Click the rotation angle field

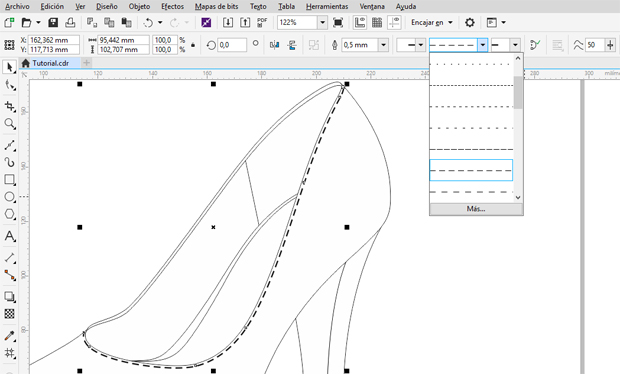point(232,45)
